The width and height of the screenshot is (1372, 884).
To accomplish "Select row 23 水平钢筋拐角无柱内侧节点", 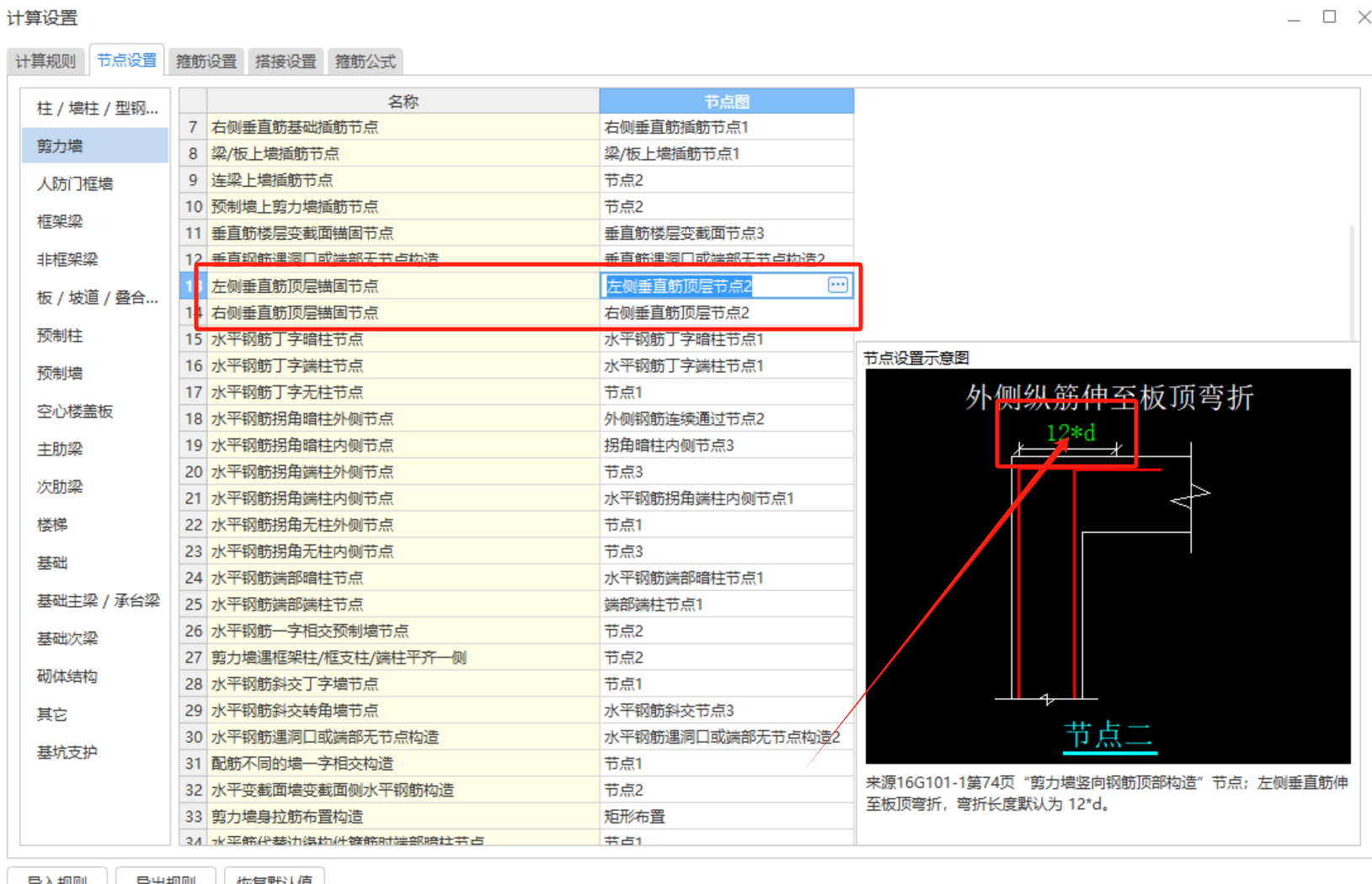I will [403, 551].
